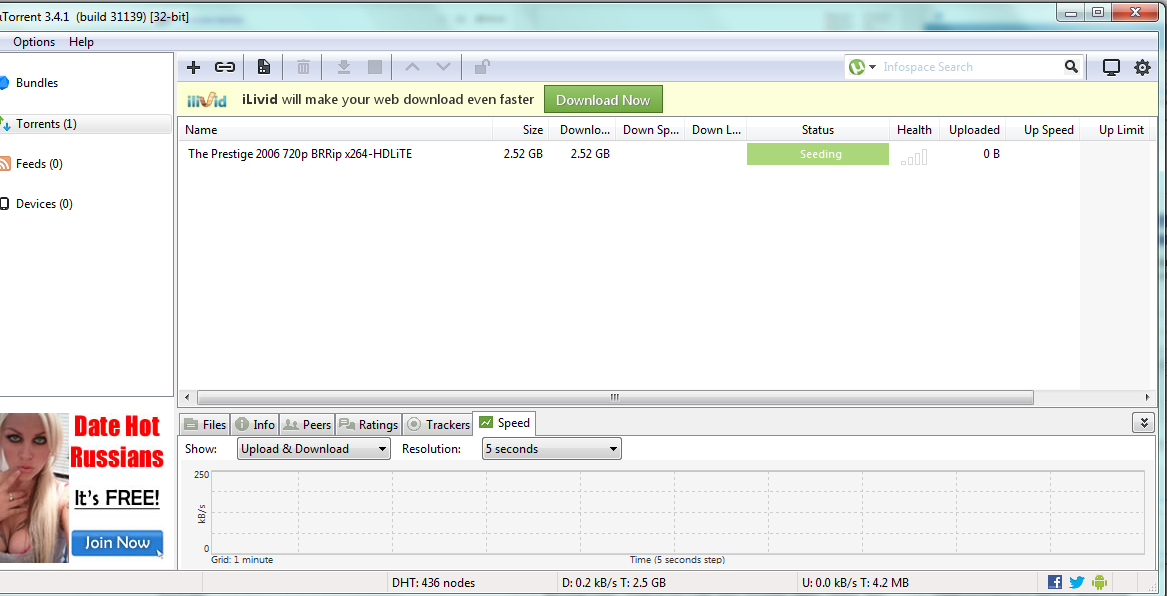The width and height of the screenshot is (1167, 596).
Task: Click the scrollbar left arrow
Action: (x=187, y=397)
